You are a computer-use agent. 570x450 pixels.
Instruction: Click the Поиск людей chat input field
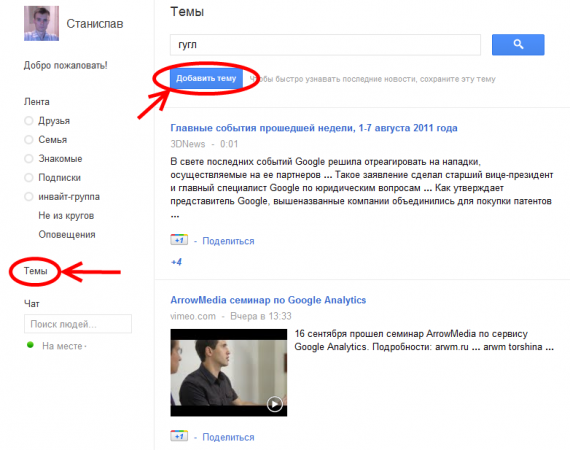(78, 324)
